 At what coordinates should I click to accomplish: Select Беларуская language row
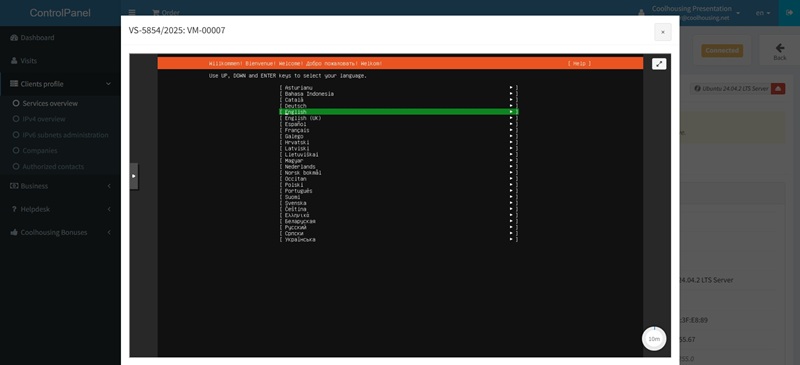(x=398, y=222)
